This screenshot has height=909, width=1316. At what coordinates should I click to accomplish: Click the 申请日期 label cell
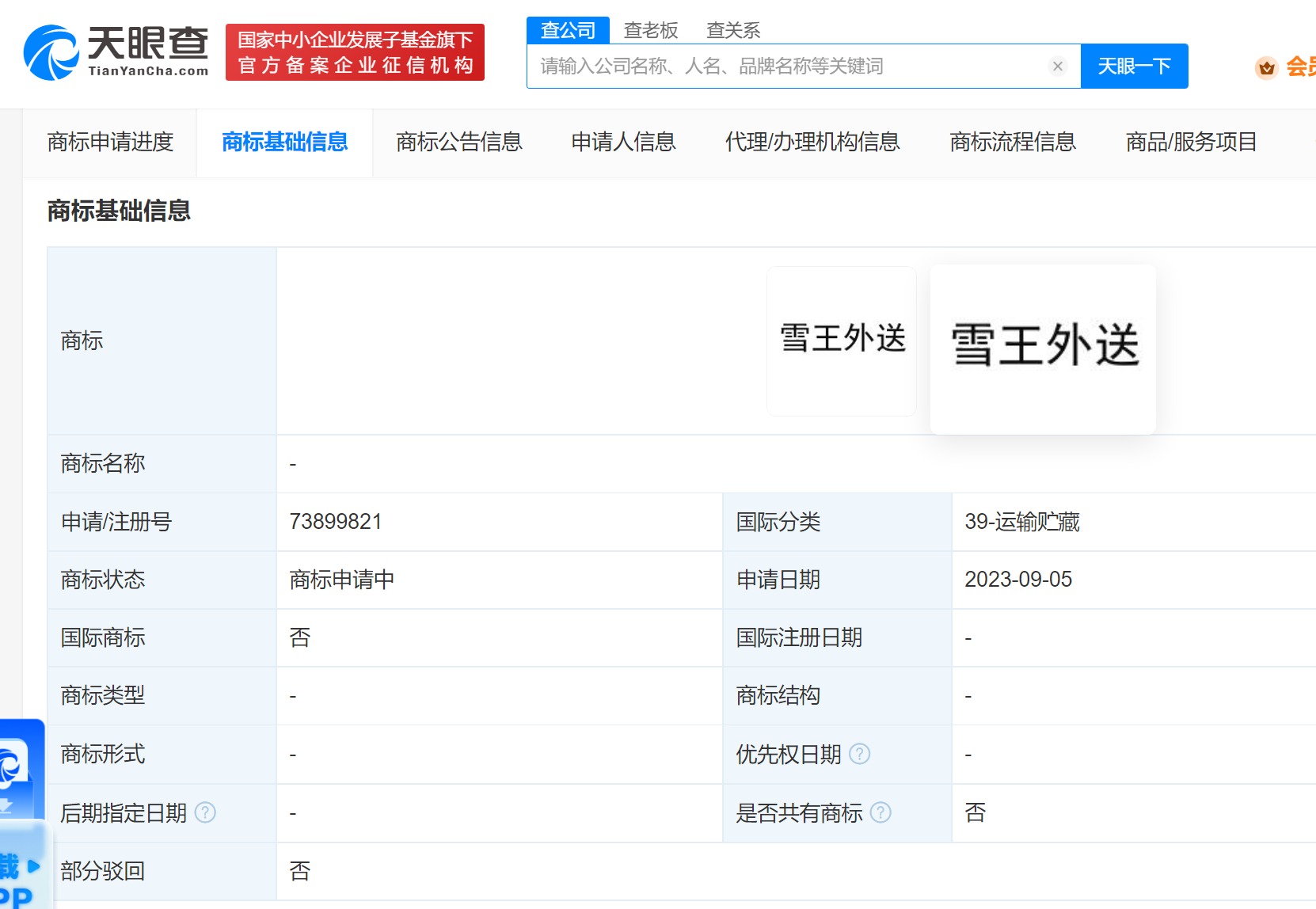point(837,580)
